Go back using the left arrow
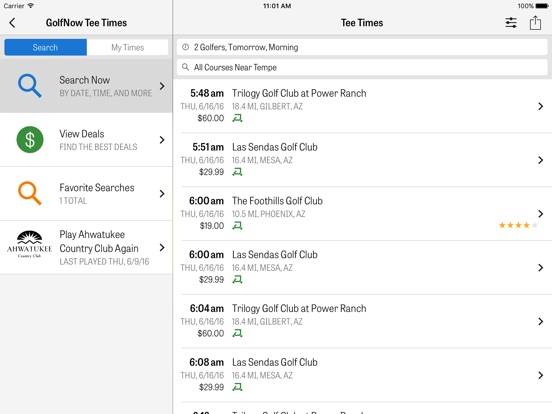Viewport: 552px width, 414px height. pos(12,23)
